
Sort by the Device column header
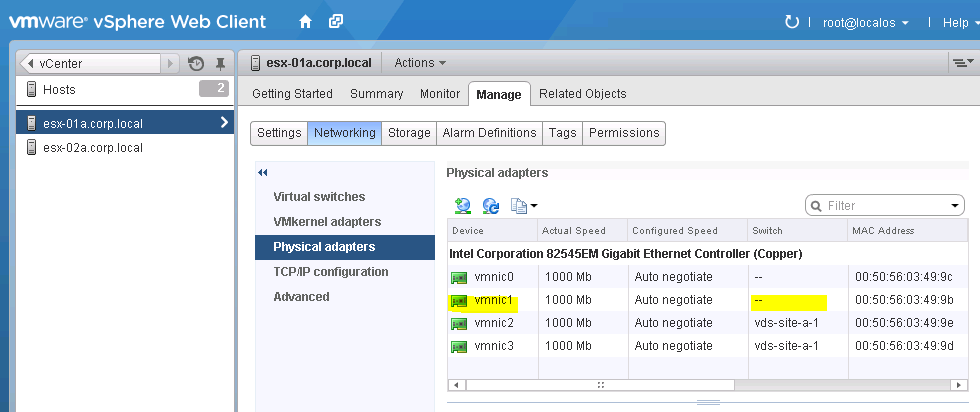[492, 231]
